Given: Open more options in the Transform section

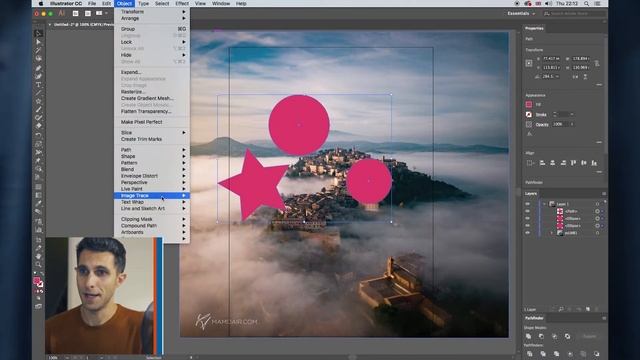Looking at the screenshot, I should click(599, 85).
